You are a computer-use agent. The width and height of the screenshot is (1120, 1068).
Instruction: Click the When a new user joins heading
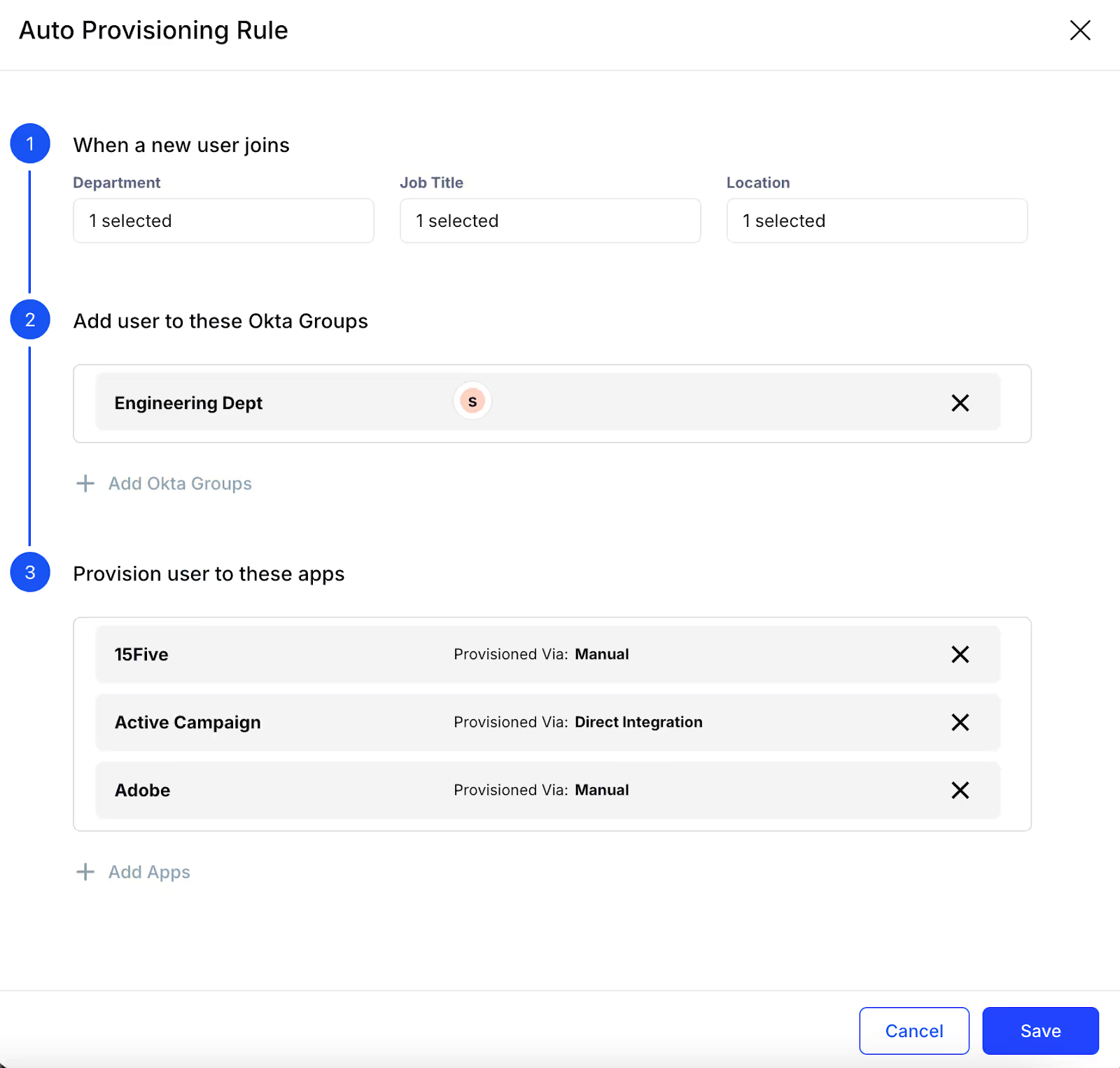coord(181,145)
